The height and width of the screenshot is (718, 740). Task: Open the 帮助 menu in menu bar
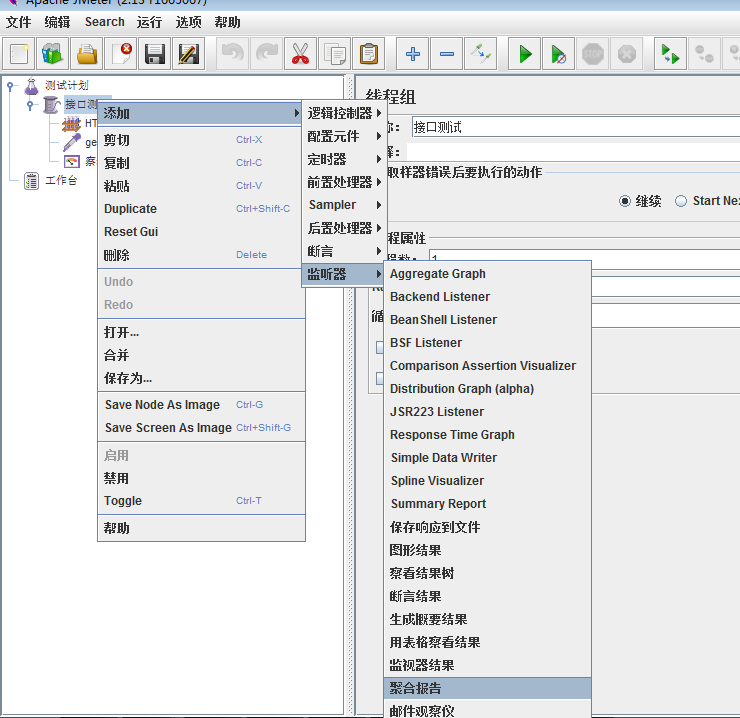coord(227,22)
